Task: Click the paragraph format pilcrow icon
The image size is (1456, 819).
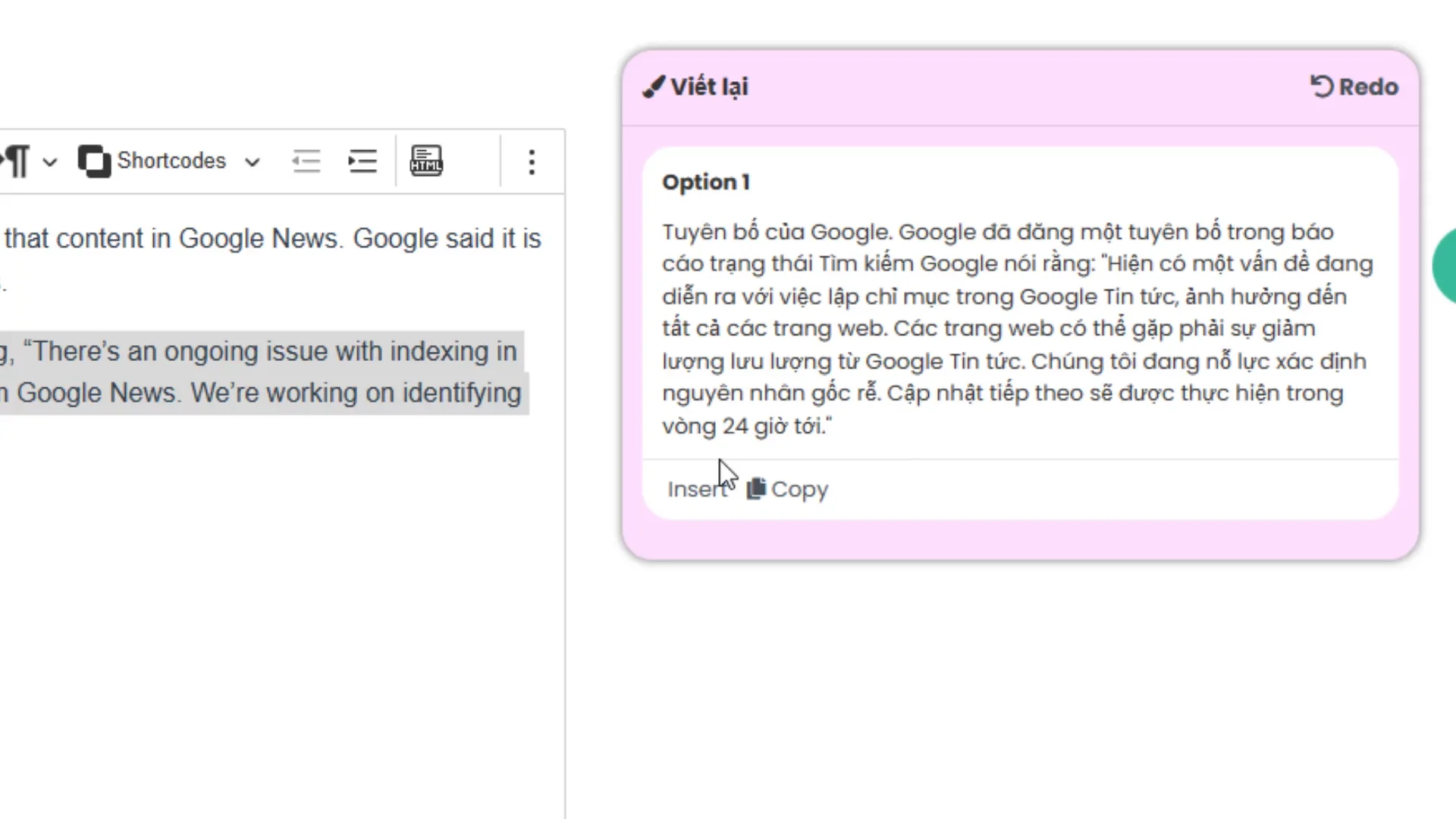Action: 17,162
